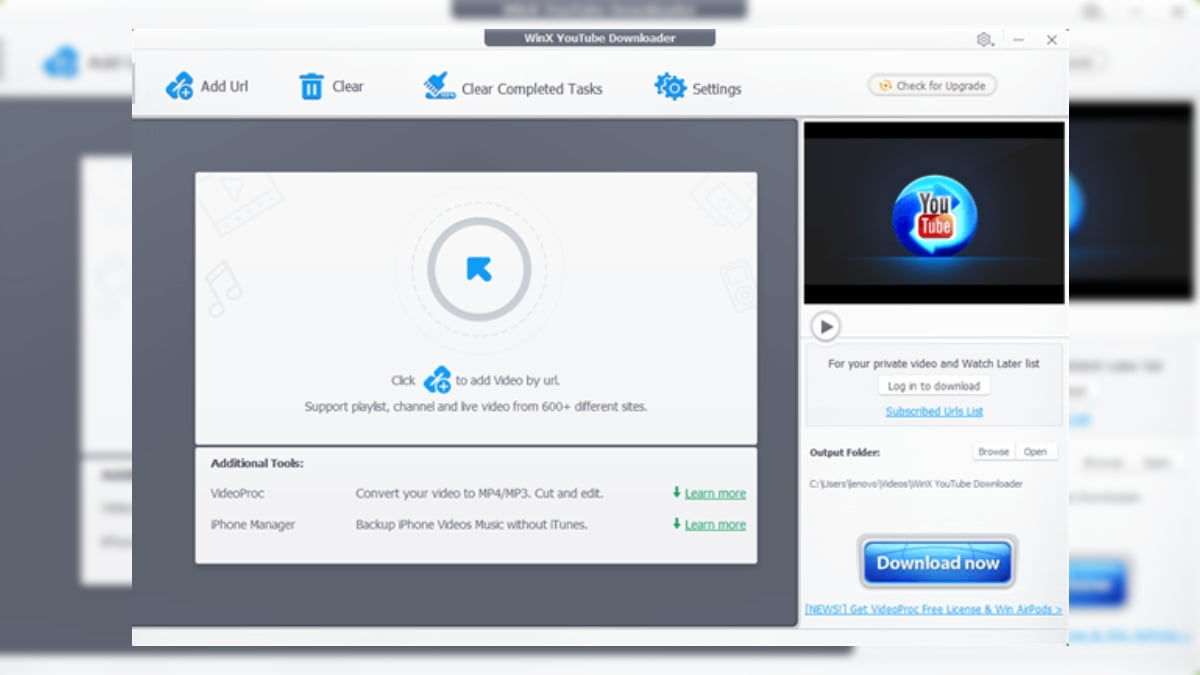Open the Subscribed Urls List link
Viewport: 1200px width, 675px height.
(x=933, y=410)
